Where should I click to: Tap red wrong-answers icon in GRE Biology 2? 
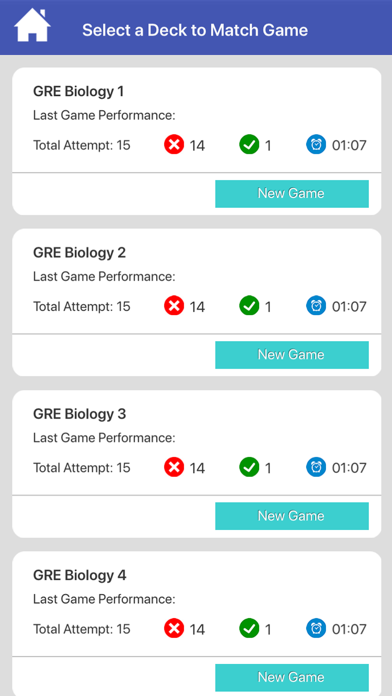(174, 306)
